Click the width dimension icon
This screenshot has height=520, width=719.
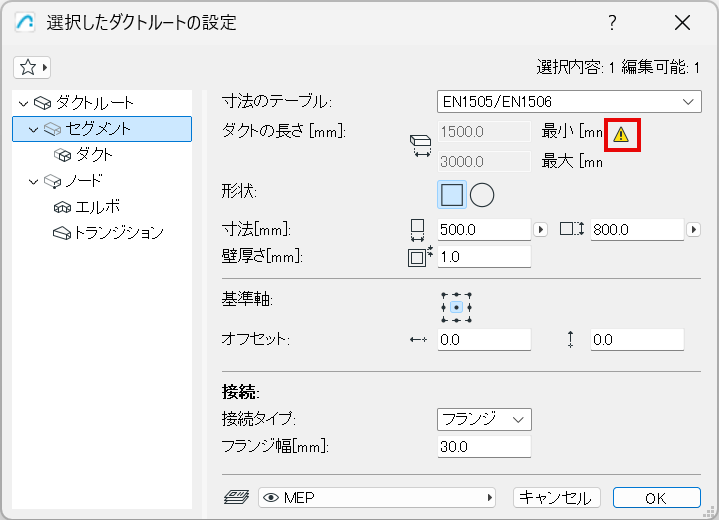(x=419, y=229)
